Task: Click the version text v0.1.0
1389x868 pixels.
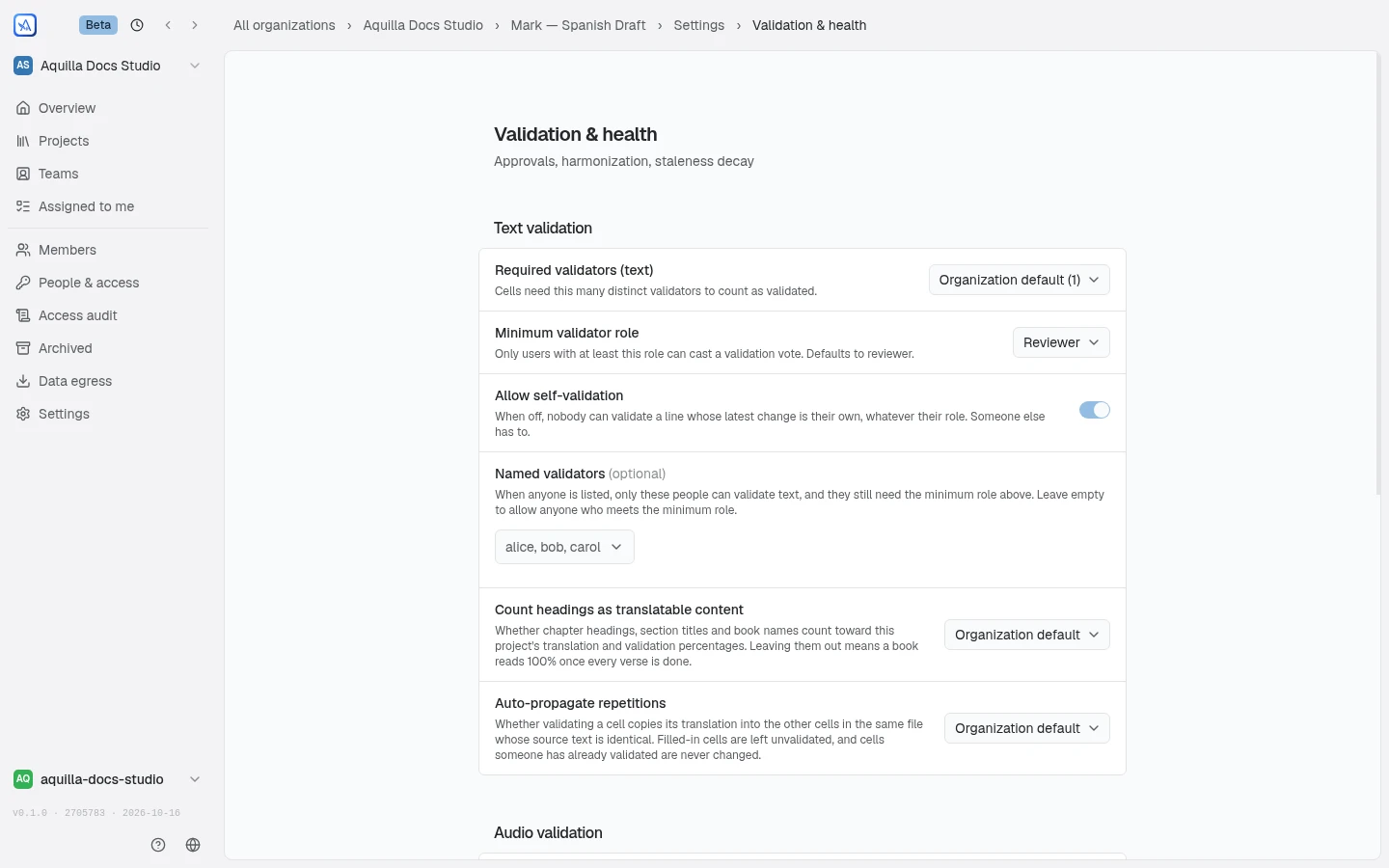Action: 30,813
